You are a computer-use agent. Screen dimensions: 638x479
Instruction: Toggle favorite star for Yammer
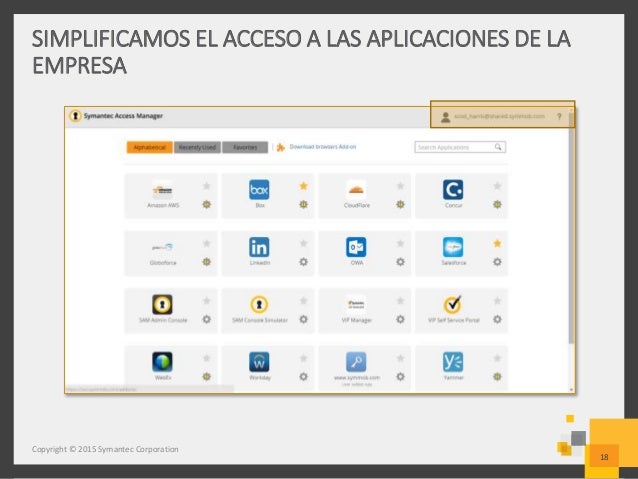497,358
